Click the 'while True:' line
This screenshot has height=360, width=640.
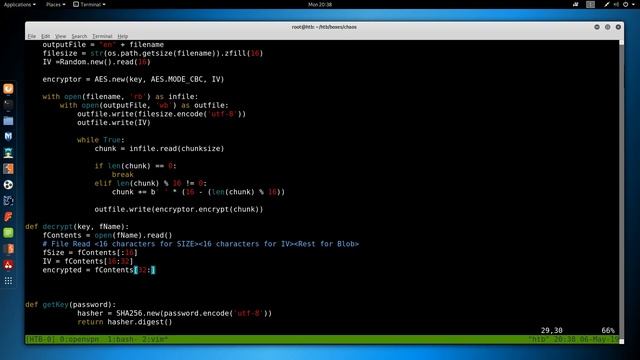101,140
